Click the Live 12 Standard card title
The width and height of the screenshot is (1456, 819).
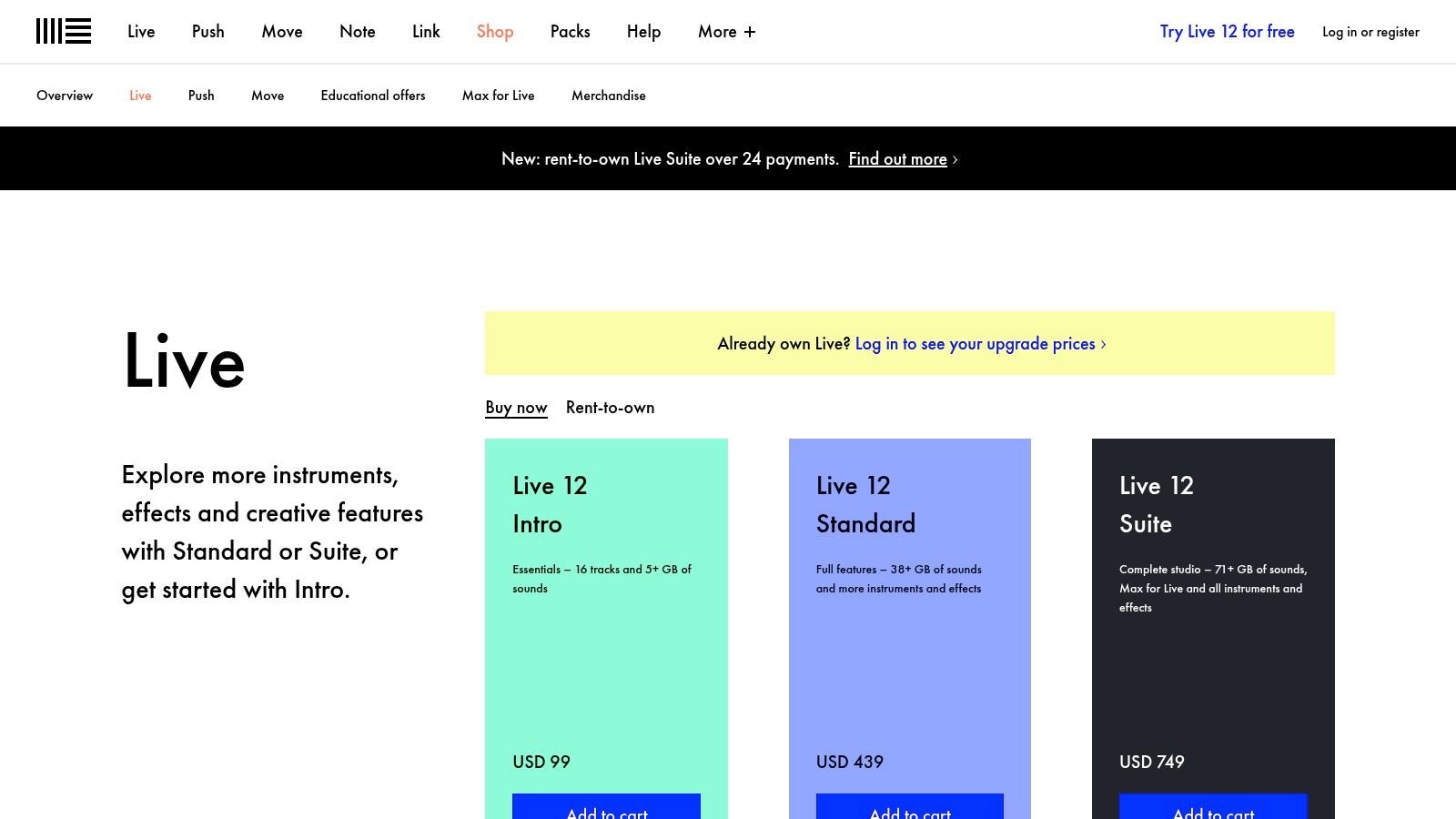click(x=865, y=504)
